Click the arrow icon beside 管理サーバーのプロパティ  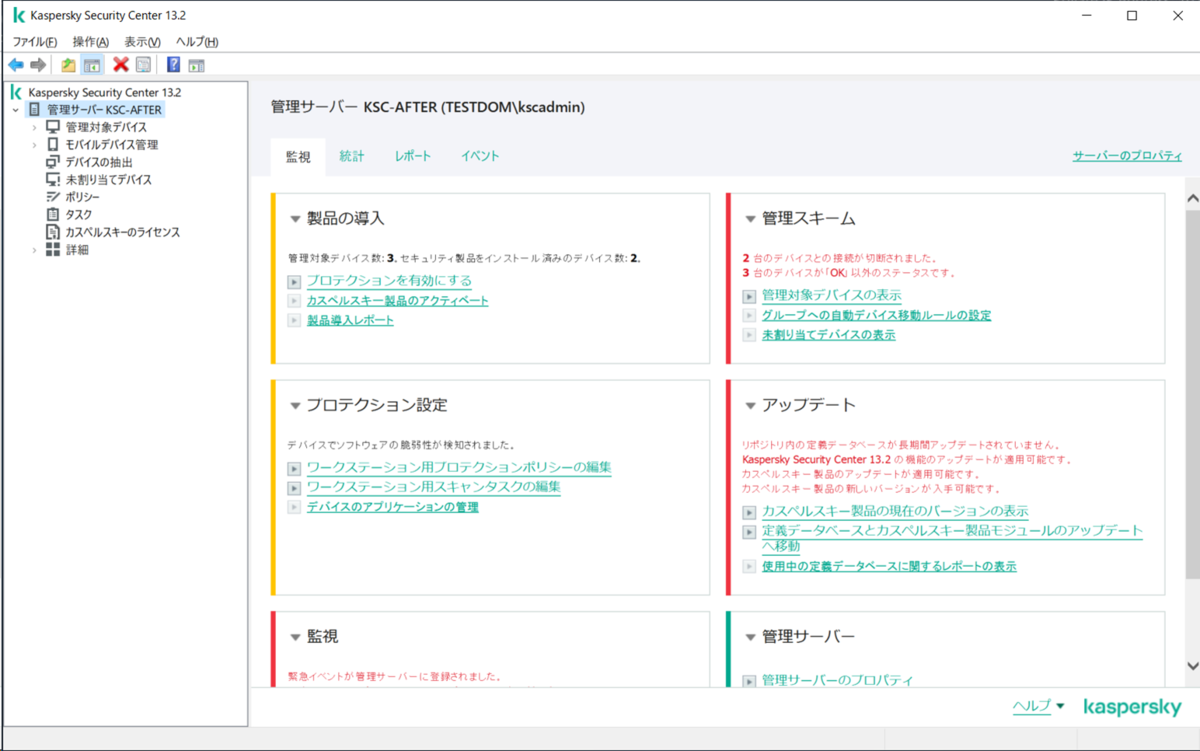(749, 681)
